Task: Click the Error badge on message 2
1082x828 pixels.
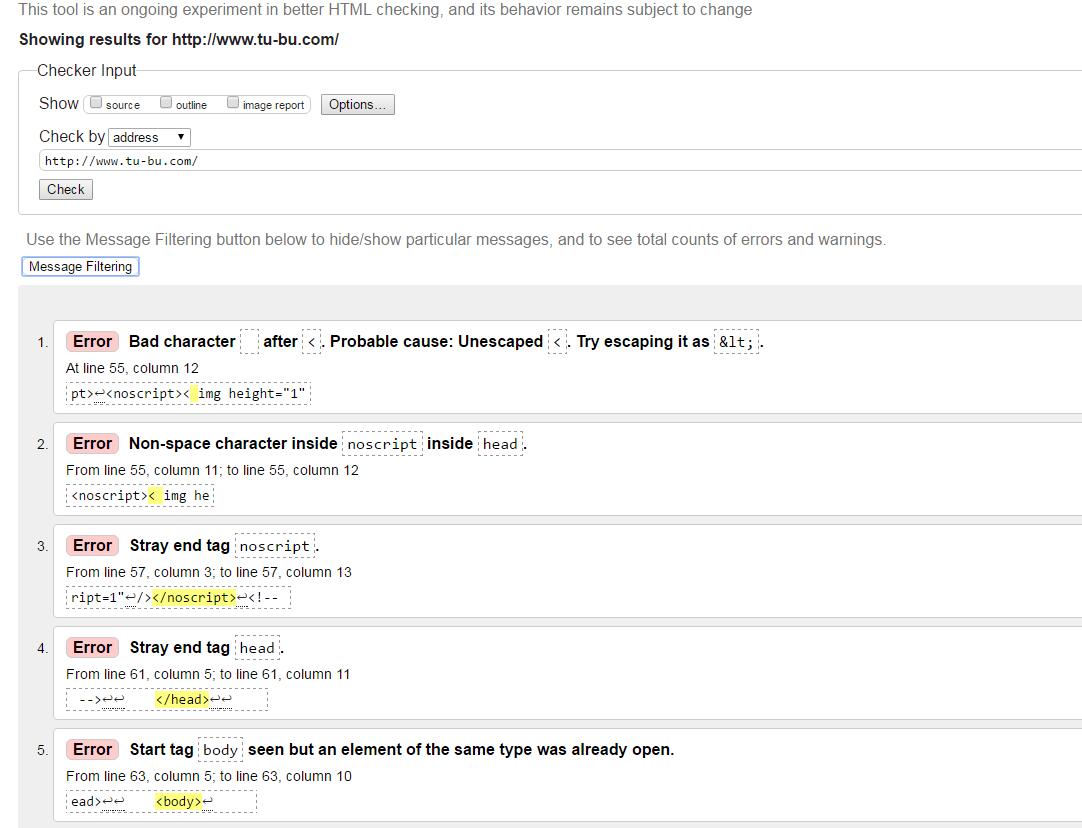Action: pyautogui.click(x=92, y=444)
